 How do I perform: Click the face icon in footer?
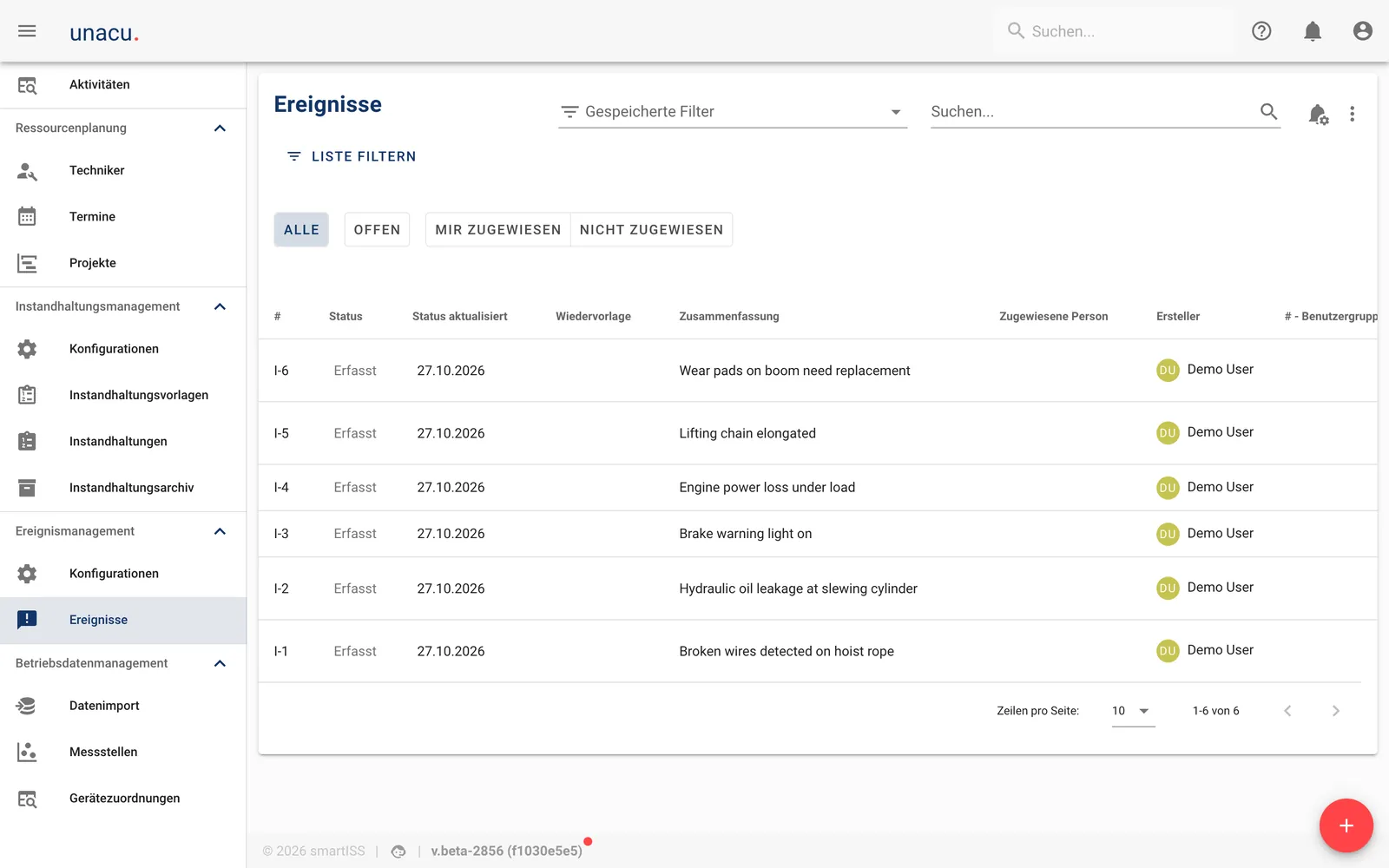pos(398,852)
